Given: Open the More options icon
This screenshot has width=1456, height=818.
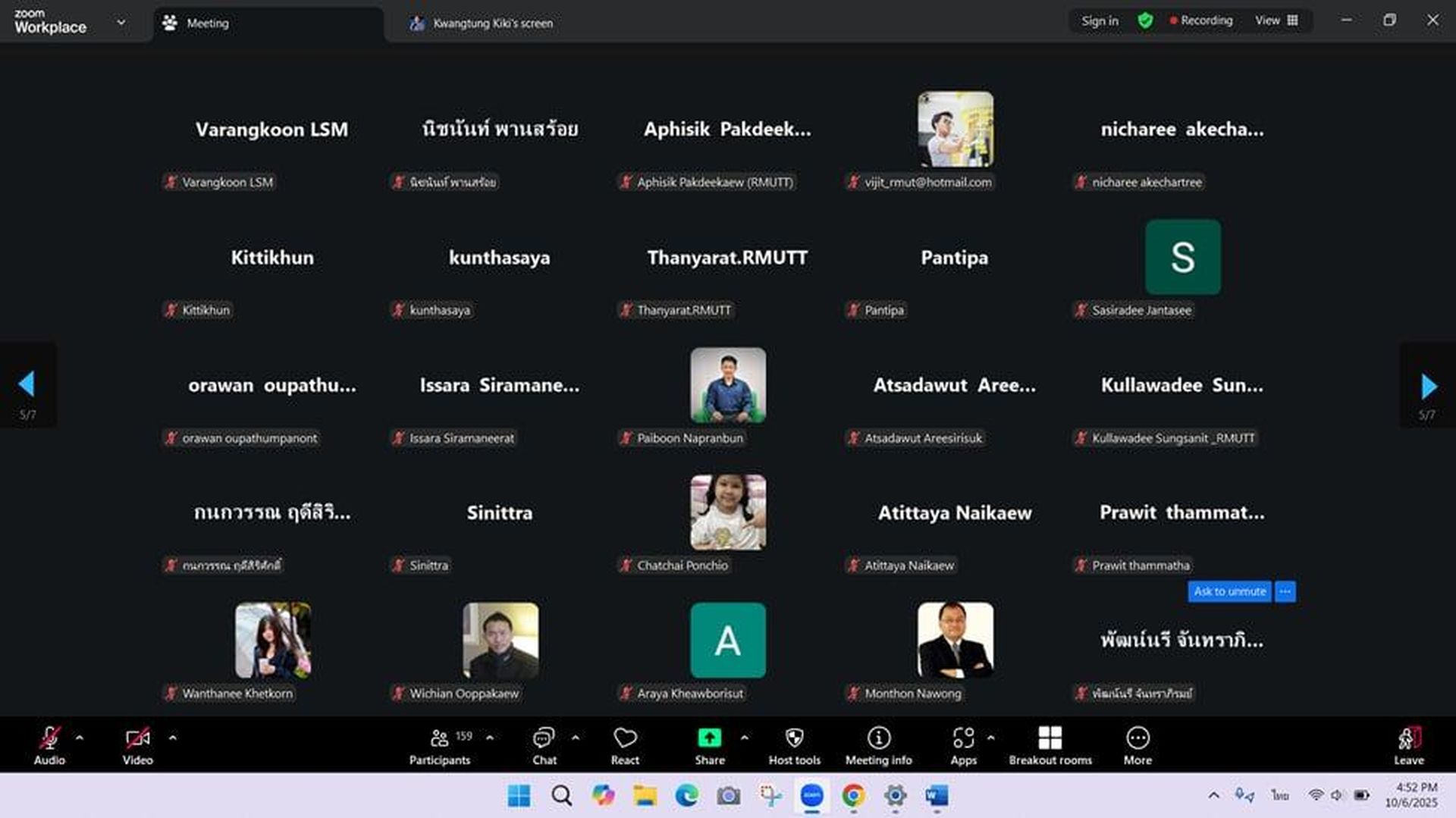Looking at the screenshot, I should 1137,738.
